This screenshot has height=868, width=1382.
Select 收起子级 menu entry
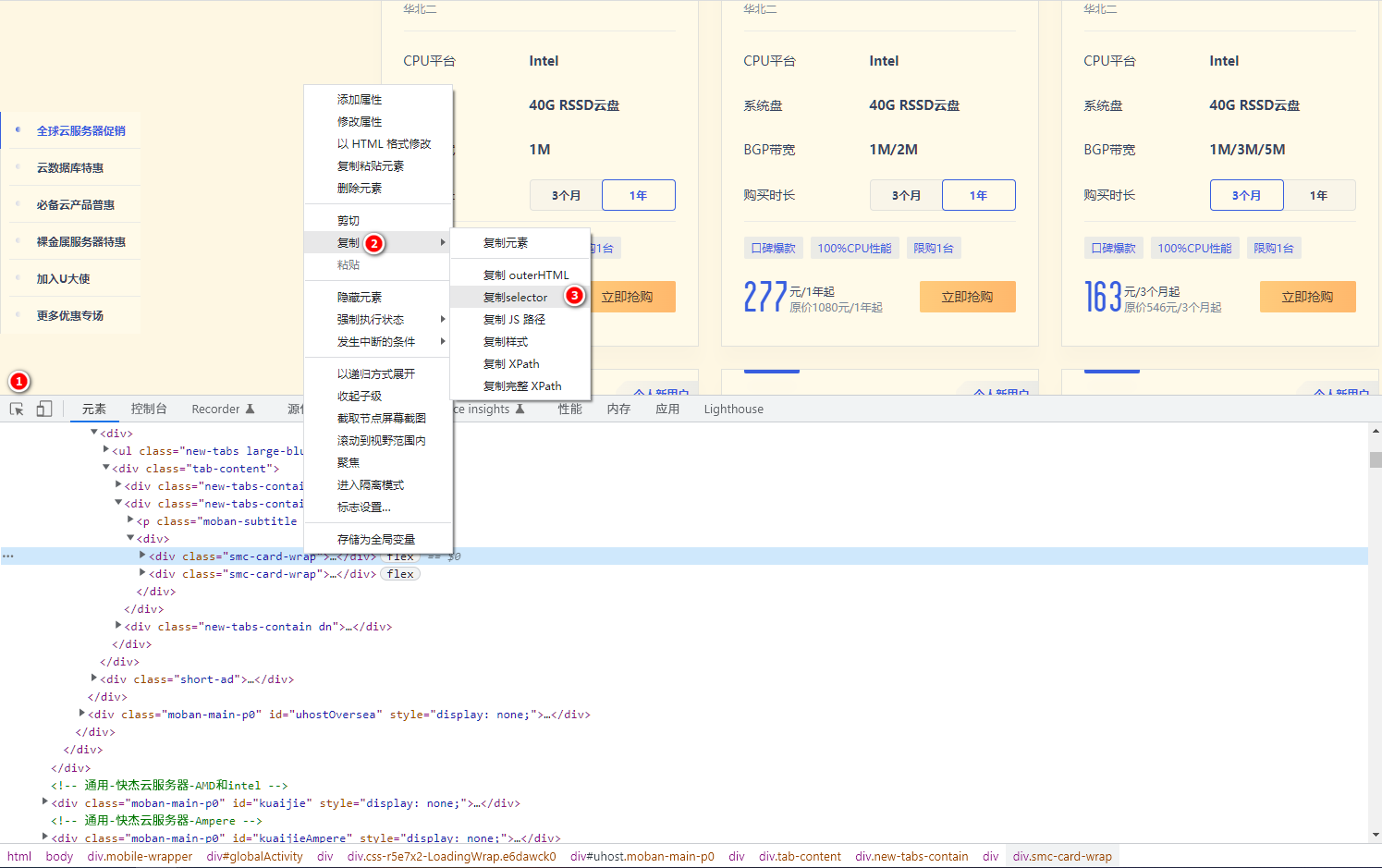[378, 397]
